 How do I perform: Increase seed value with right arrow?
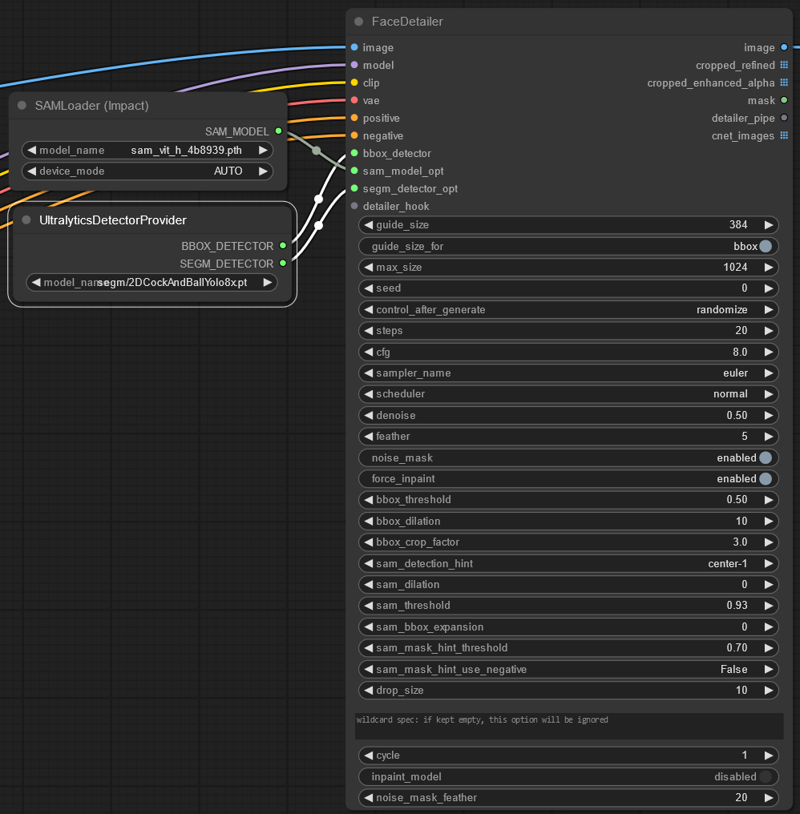tap(768, 288)
